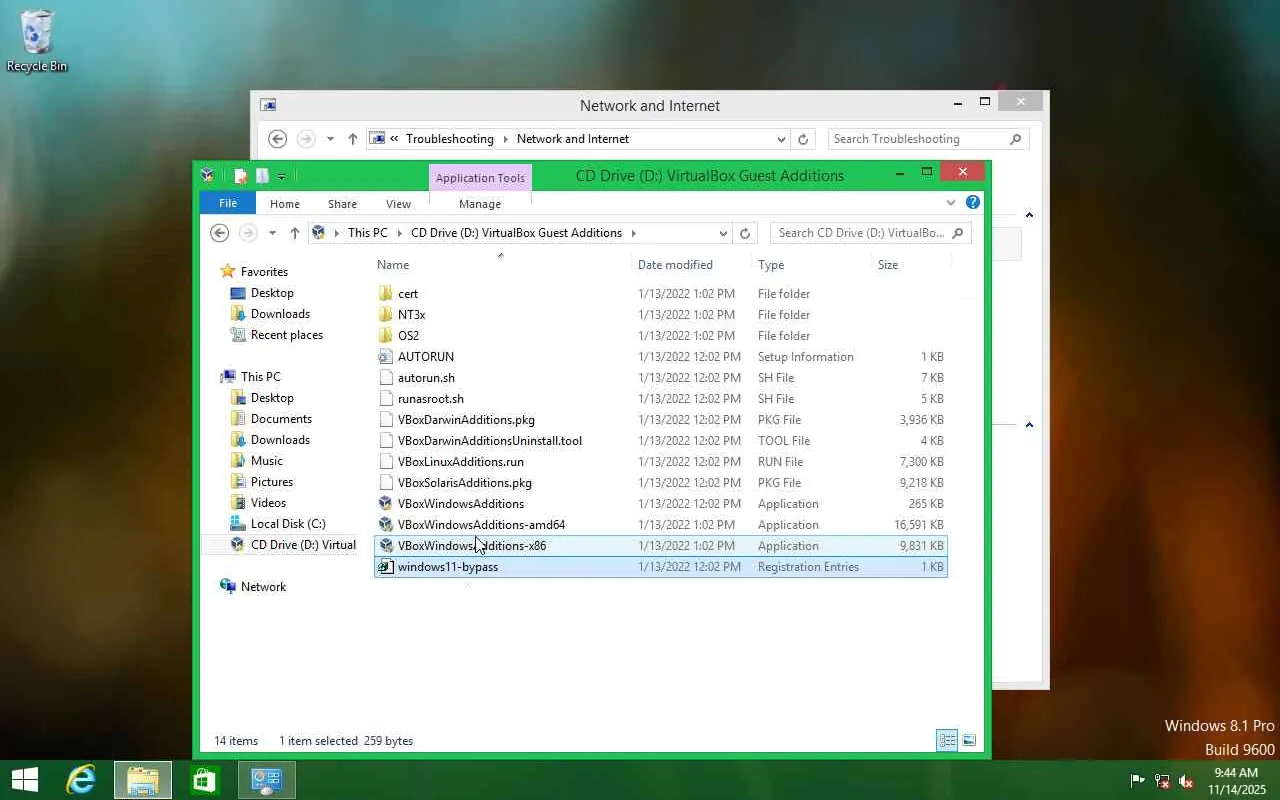Open the Windows Start button
Viewport: 1280px width, 800px height.
coord(25,780)
